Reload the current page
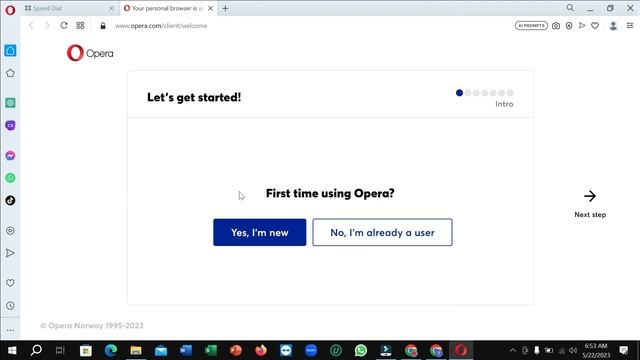 click(64, 25)
